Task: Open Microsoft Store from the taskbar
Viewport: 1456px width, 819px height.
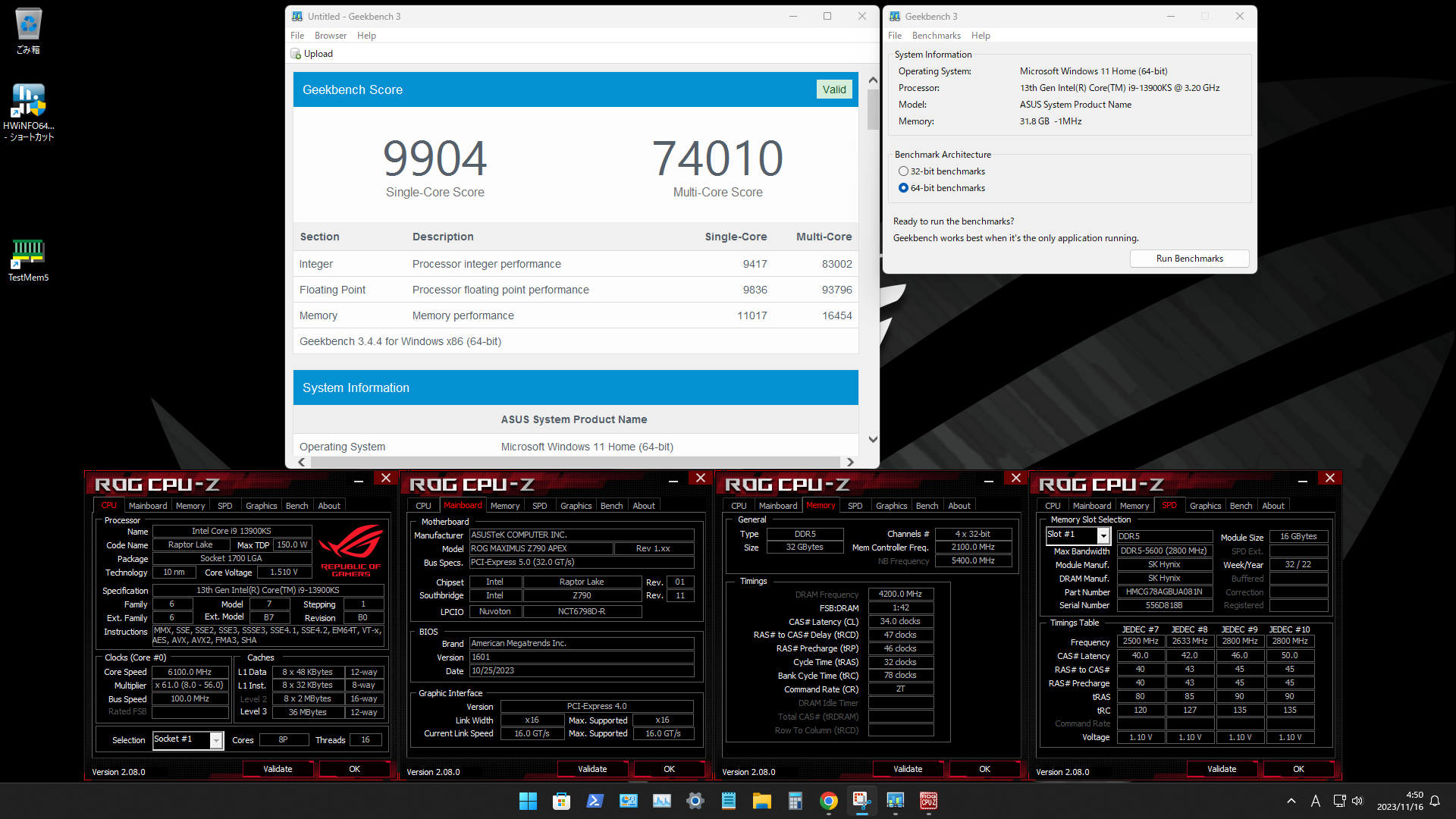Action: 561,801
